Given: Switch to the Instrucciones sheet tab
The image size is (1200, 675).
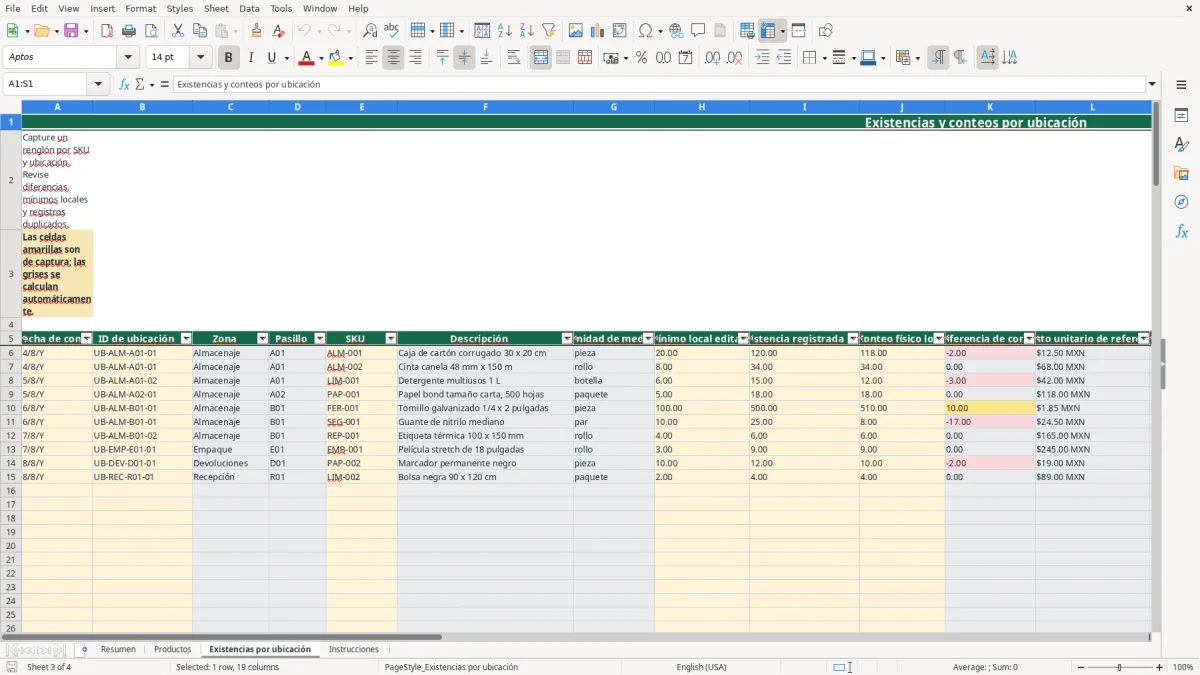Looking at the screenshot, I should pyautogui.click(x=354, y=649).
